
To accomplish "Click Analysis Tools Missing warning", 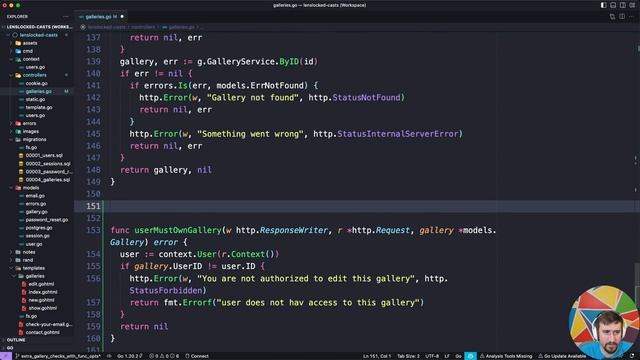I will tap(506, 356).
